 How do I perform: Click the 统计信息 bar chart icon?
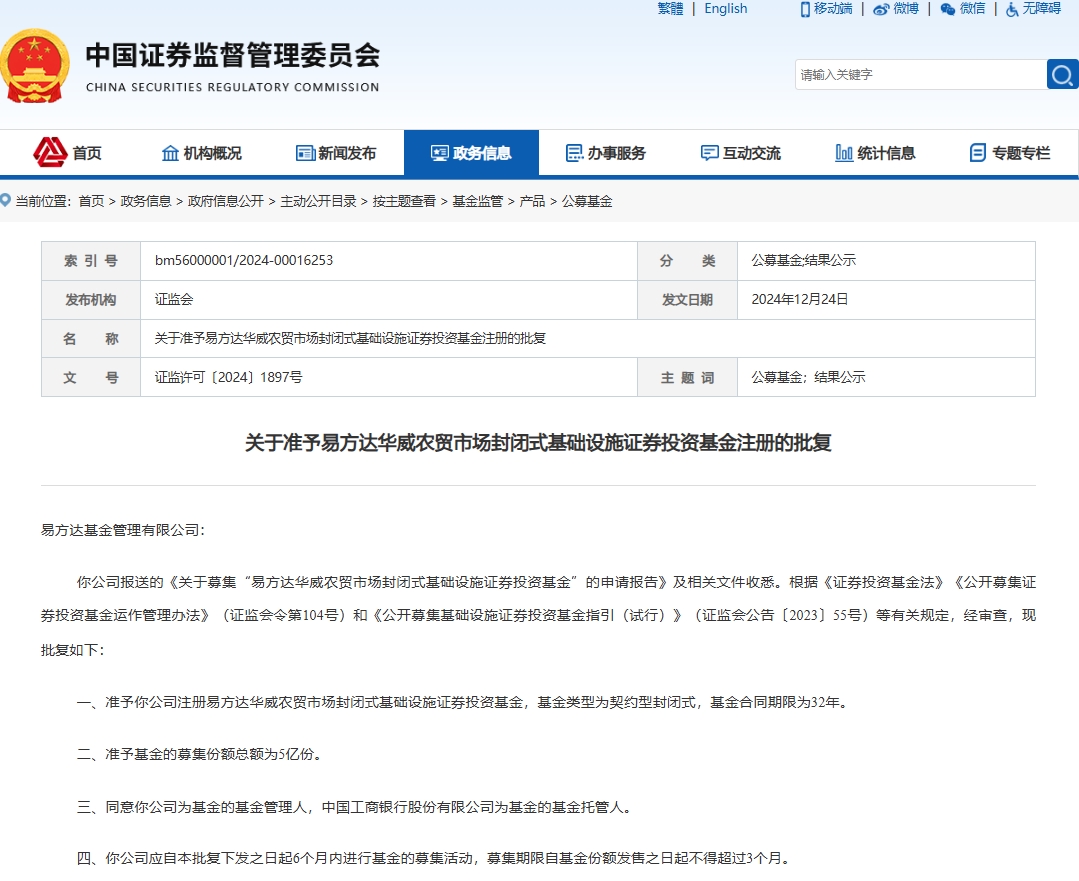[844, 153]
